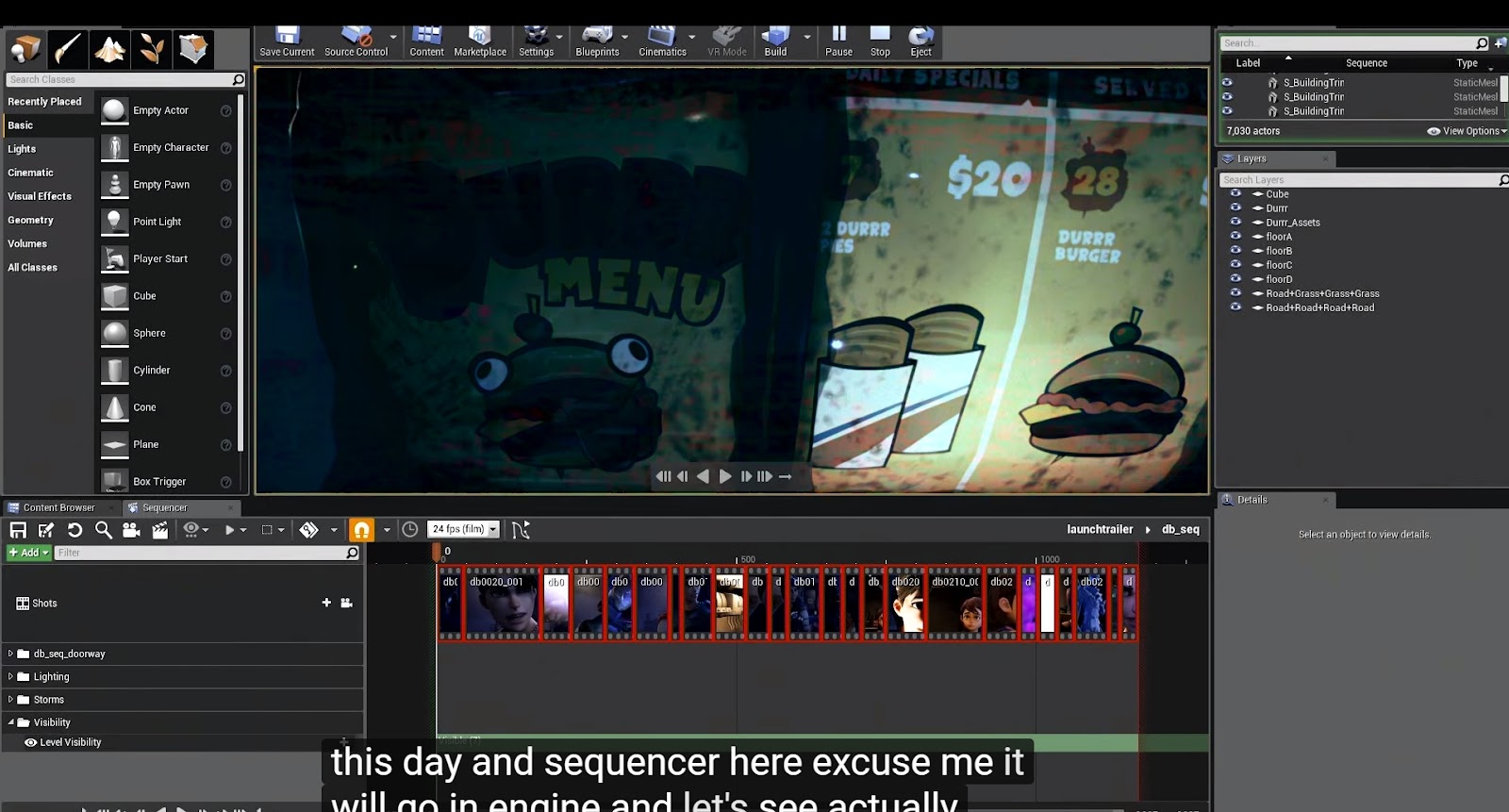Open the Sequencer frame rate dropdown

(463, 529)
